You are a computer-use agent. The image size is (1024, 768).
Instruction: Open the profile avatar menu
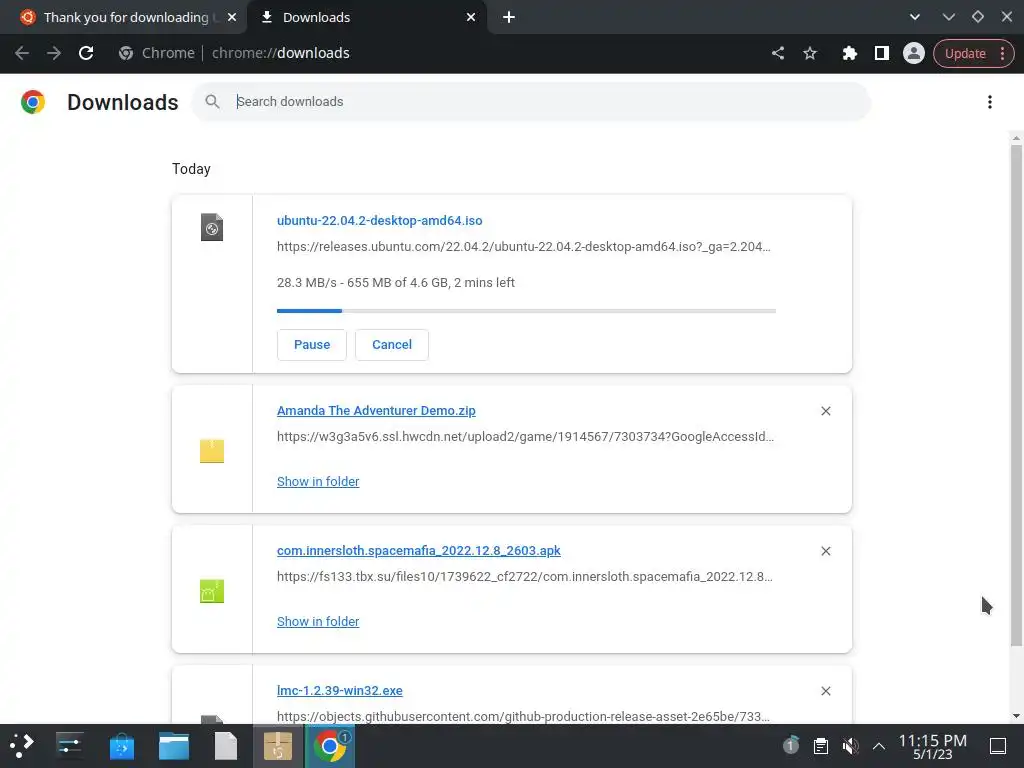[x=914, y=53]
